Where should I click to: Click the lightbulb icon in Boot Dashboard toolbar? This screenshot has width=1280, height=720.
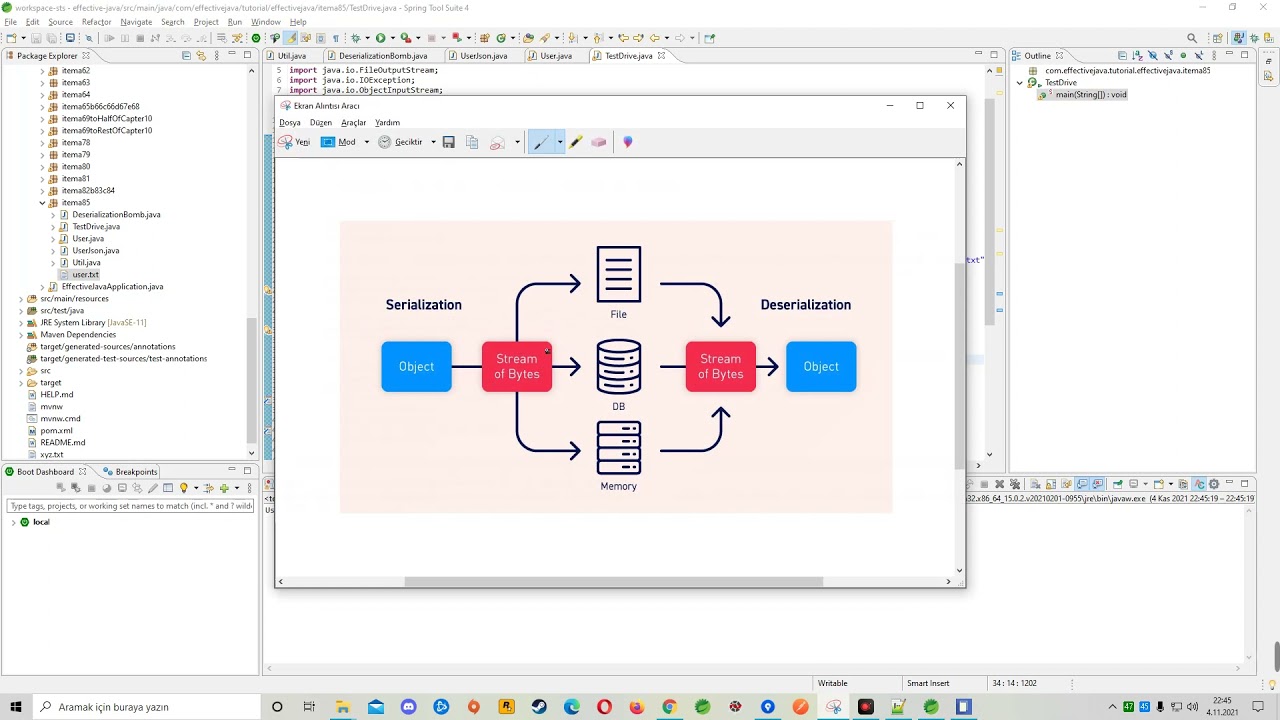click(x=184, y=488)
